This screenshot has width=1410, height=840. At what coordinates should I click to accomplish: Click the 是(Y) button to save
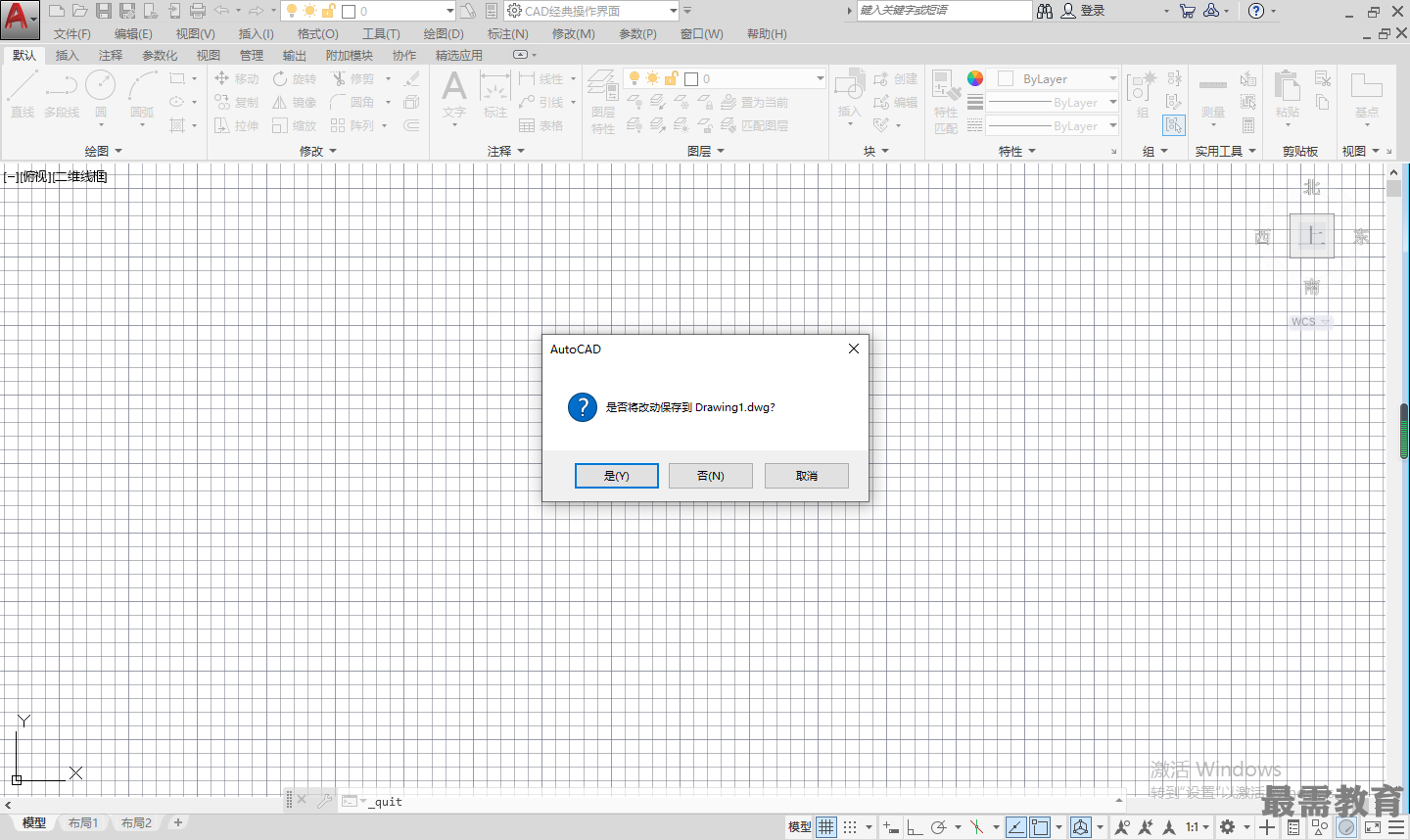(617, 476)
